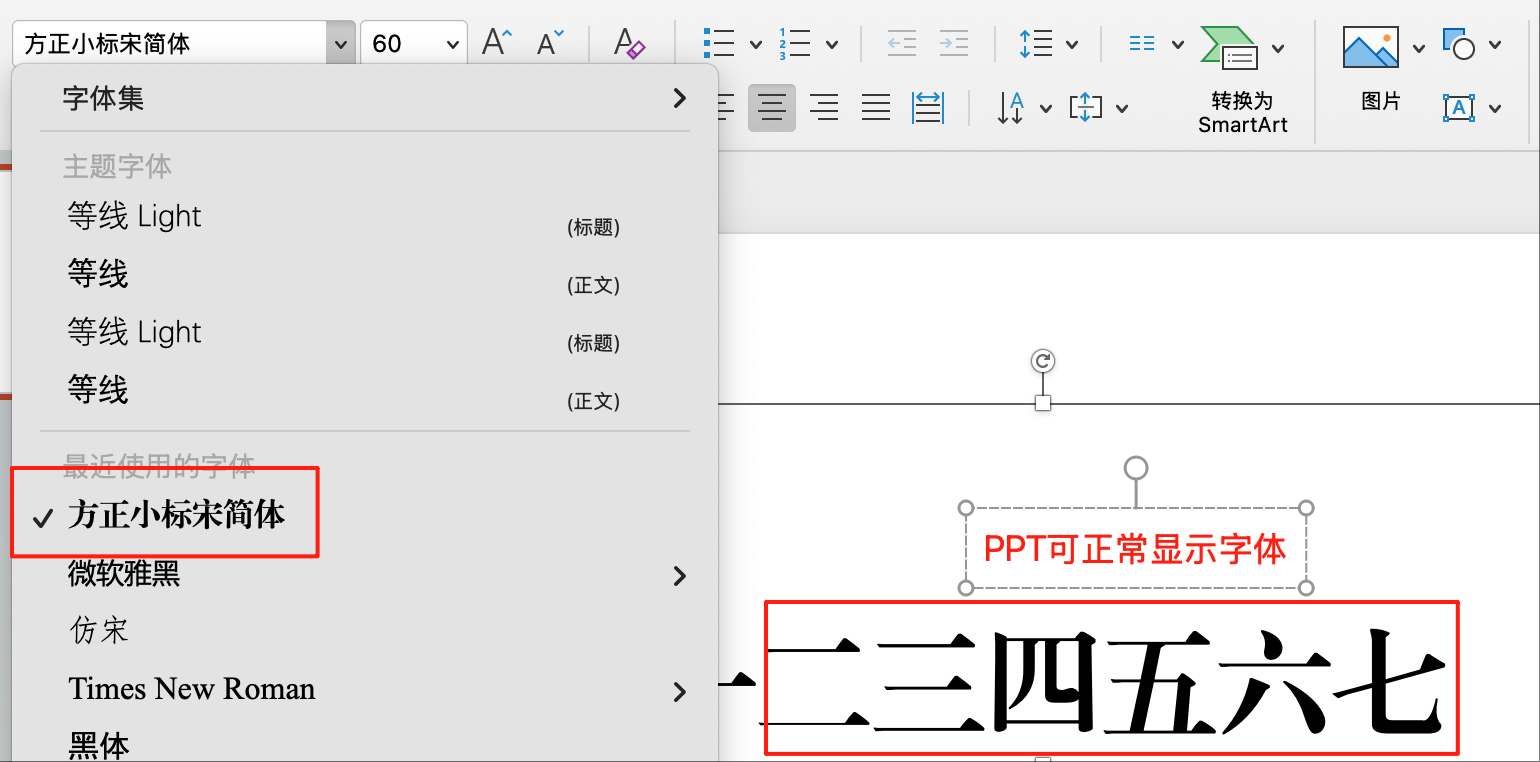Open bullet list style dropdown arrow

pyautogui.click(x=756, y=44)
